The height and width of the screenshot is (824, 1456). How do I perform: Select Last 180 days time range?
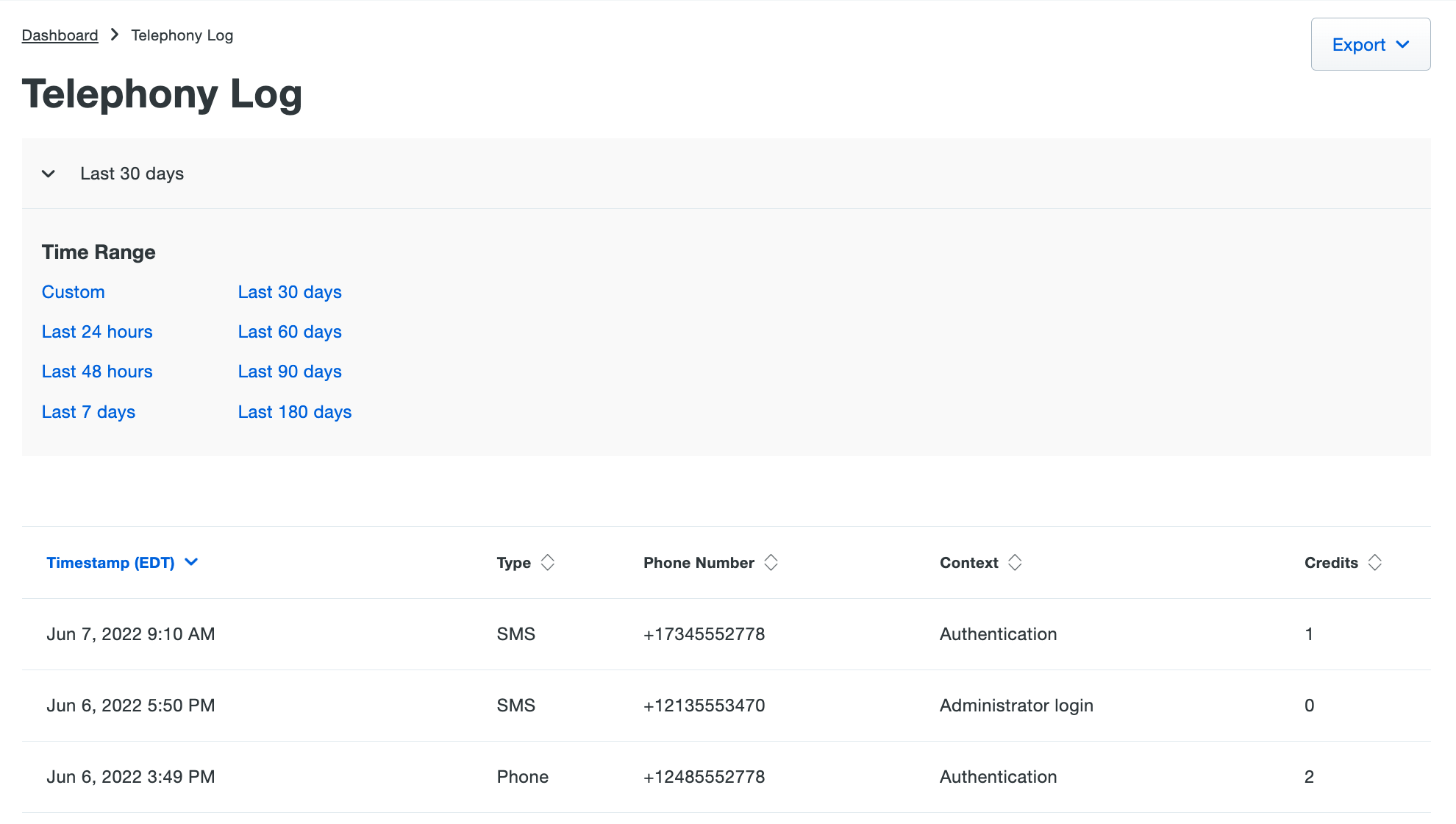pyautogui.click(x=294, y=411)
